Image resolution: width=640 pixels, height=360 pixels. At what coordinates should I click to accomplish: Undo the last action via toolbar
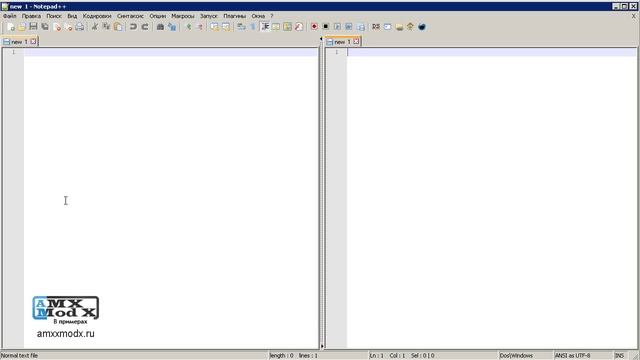click(133, 27)
